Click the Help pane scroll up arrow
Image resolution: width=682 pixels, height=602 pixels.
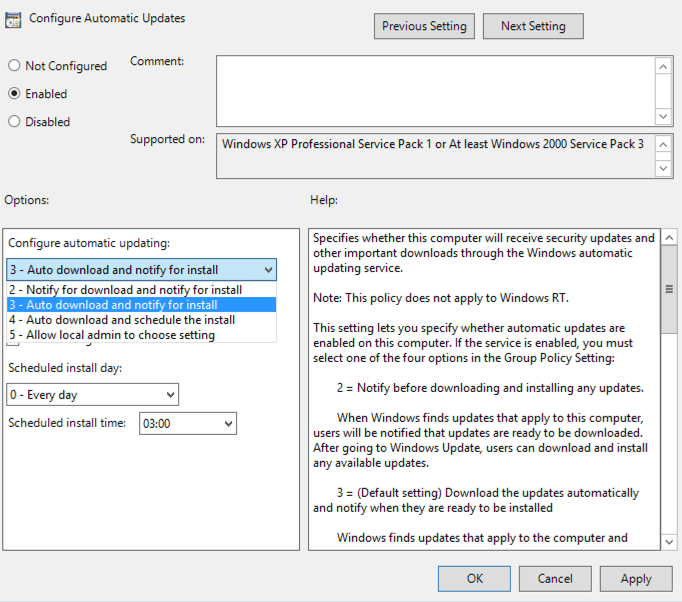[669, 237]
